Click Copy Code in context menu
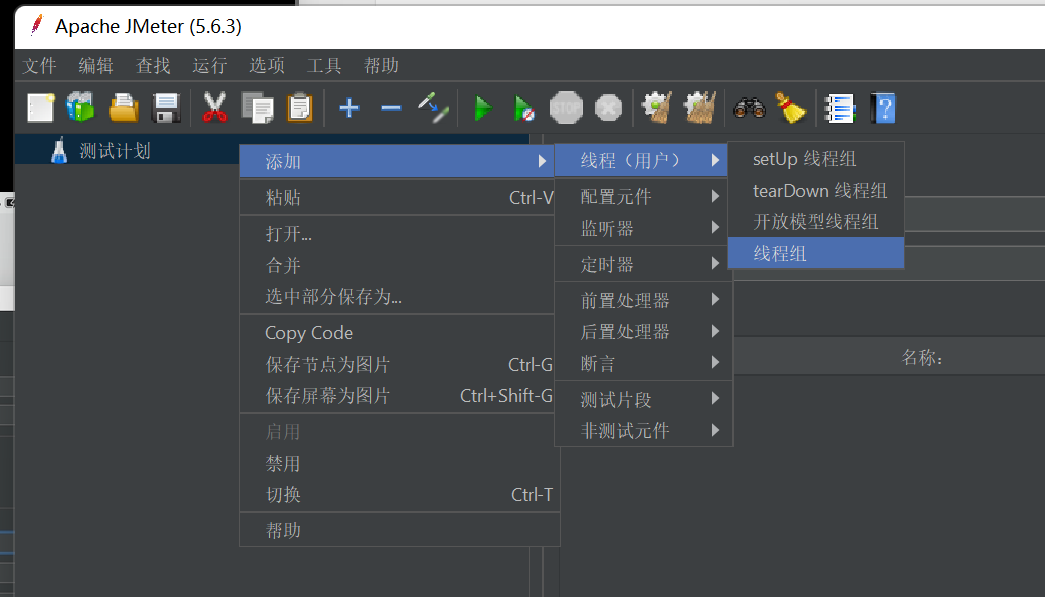Image resolution: width=1045 pixels, height=597 pixels. pyautogui.click(x=399, y=332)
